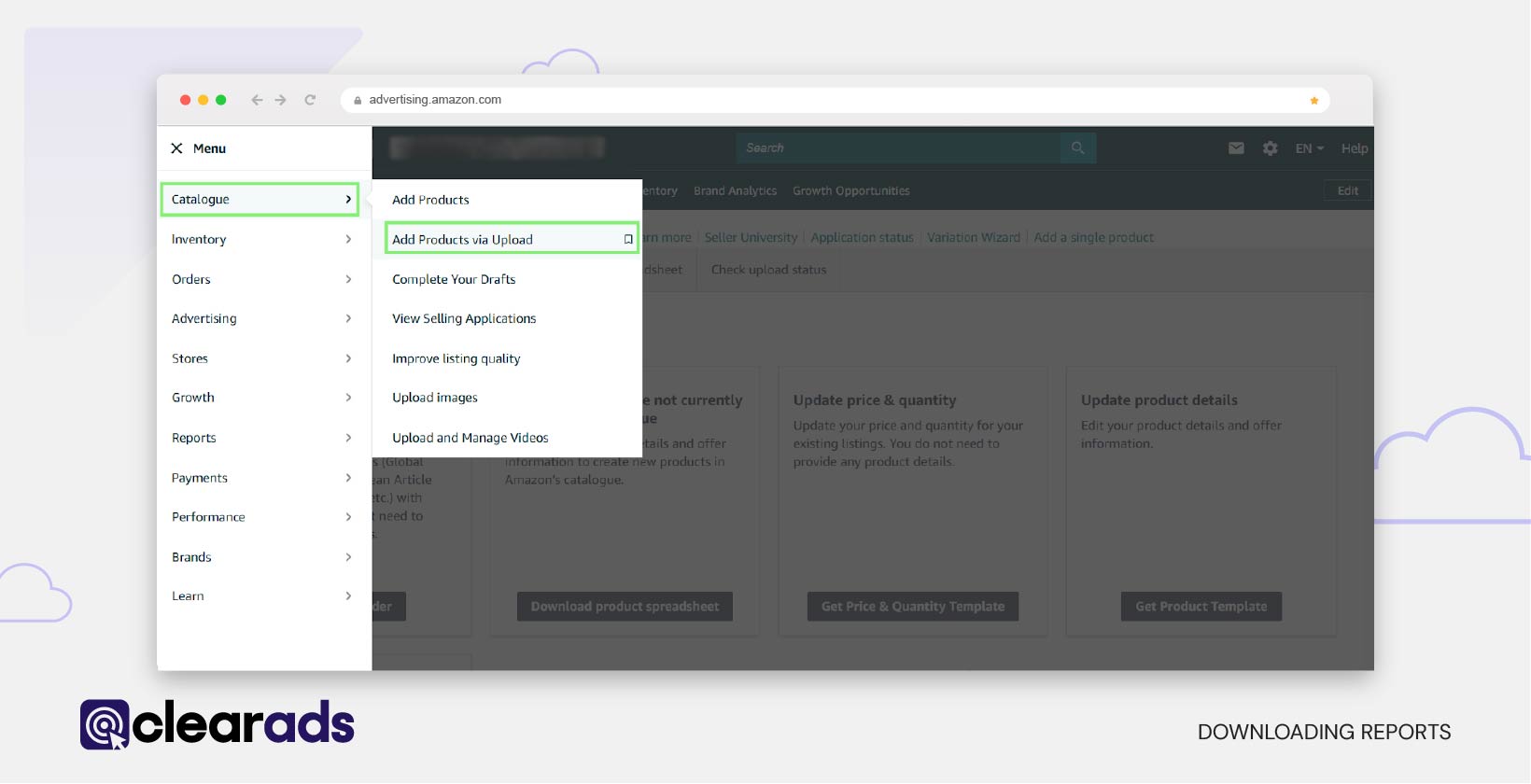Image resolution: width=1531 pixels, height=784 pixels.
Task: Open Upload images entry
Action: tap(434, 398)
